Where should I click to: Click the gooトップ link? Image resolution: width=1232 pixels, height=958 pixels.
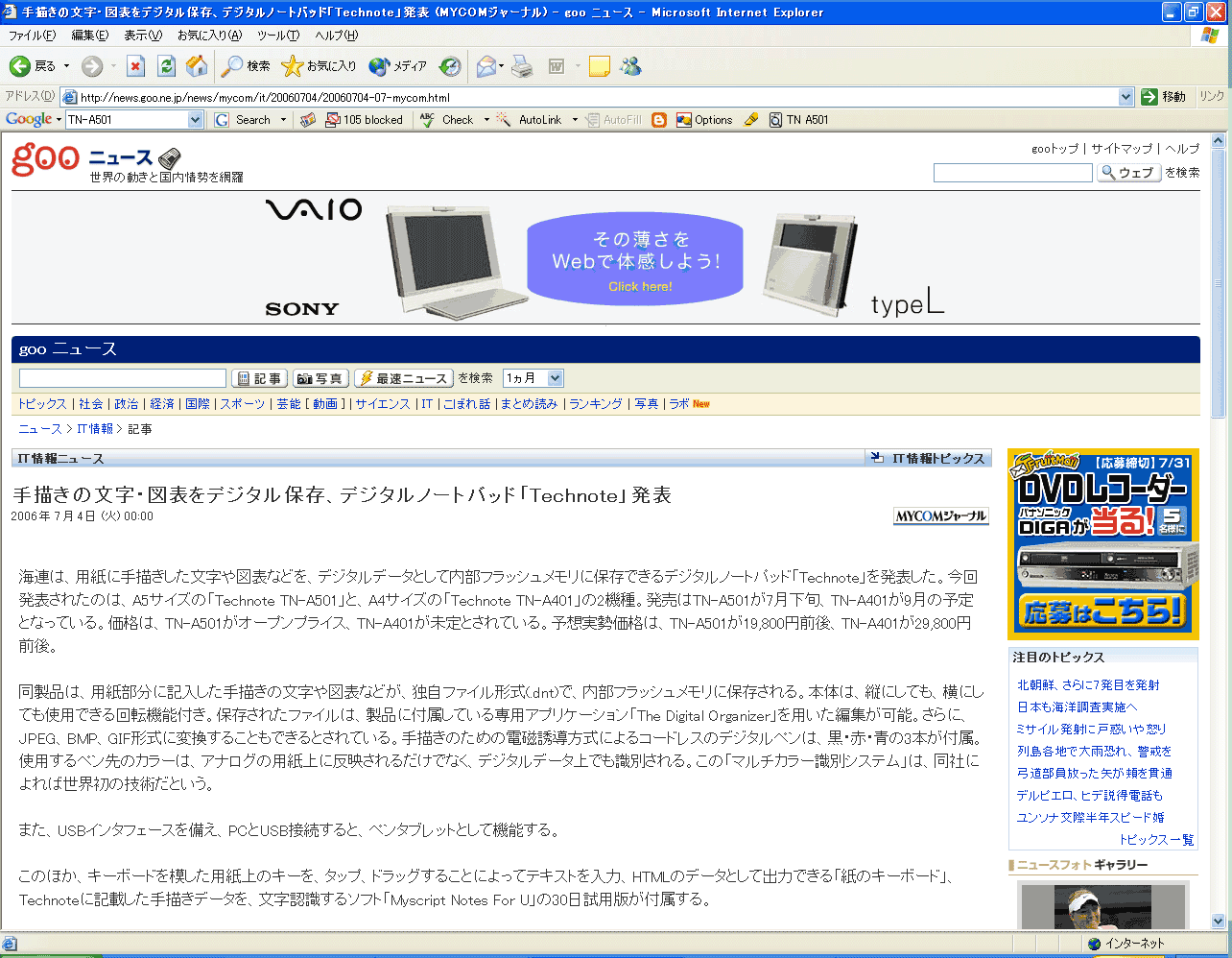[1054, 149]
